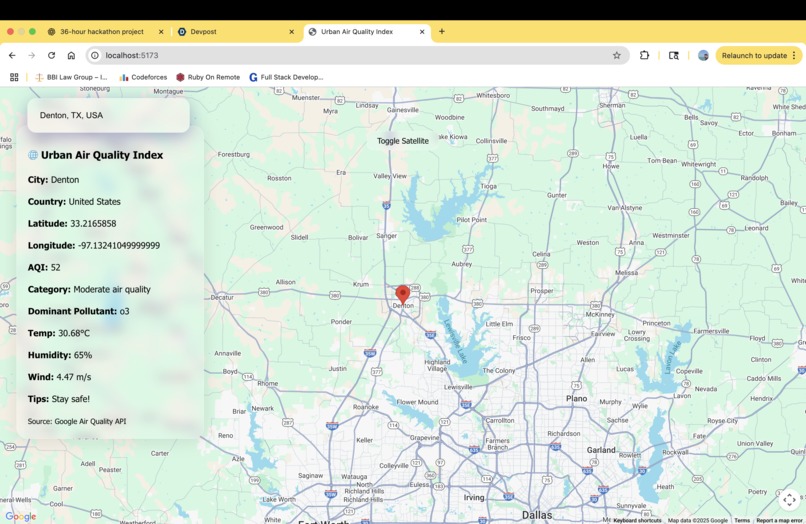The width and height of the screenshot is (806, 524).
Task: Open the browser home page icon
Action: pos(71,56)
